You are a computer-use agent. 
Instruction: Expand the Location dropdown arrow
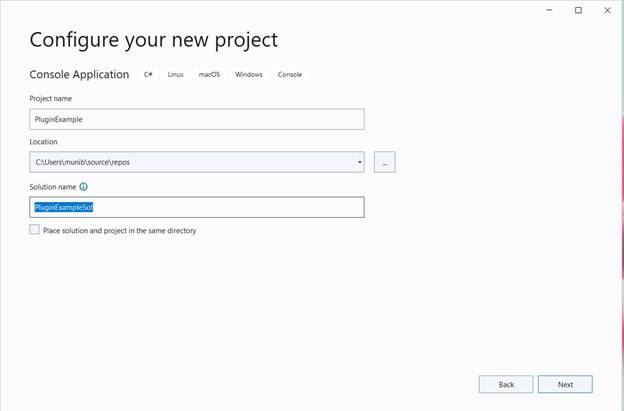[359, 162]
